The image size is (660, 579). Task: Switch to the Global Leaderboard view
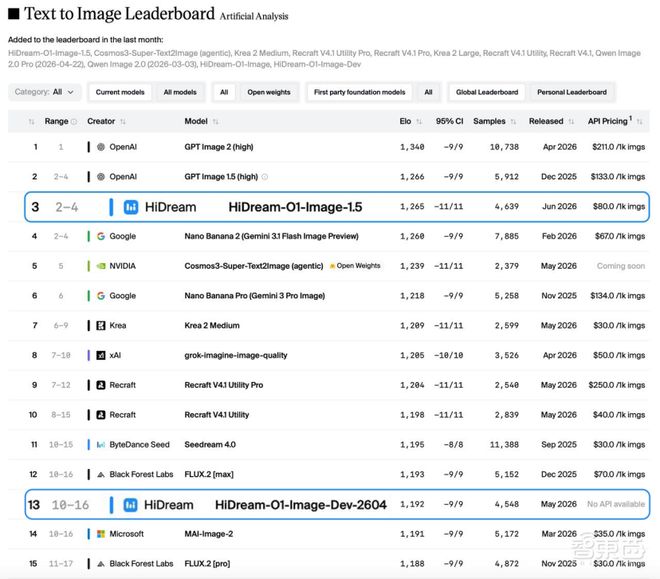[x=487, y=92]
